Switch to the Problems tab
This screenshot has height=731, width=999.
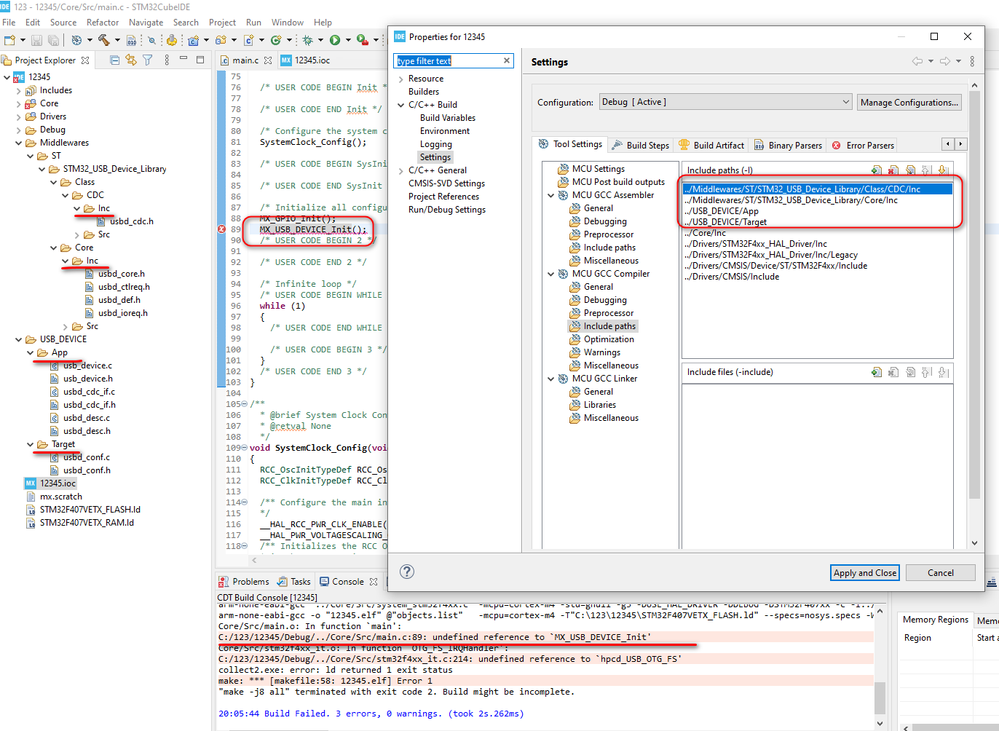coord(244,581)
